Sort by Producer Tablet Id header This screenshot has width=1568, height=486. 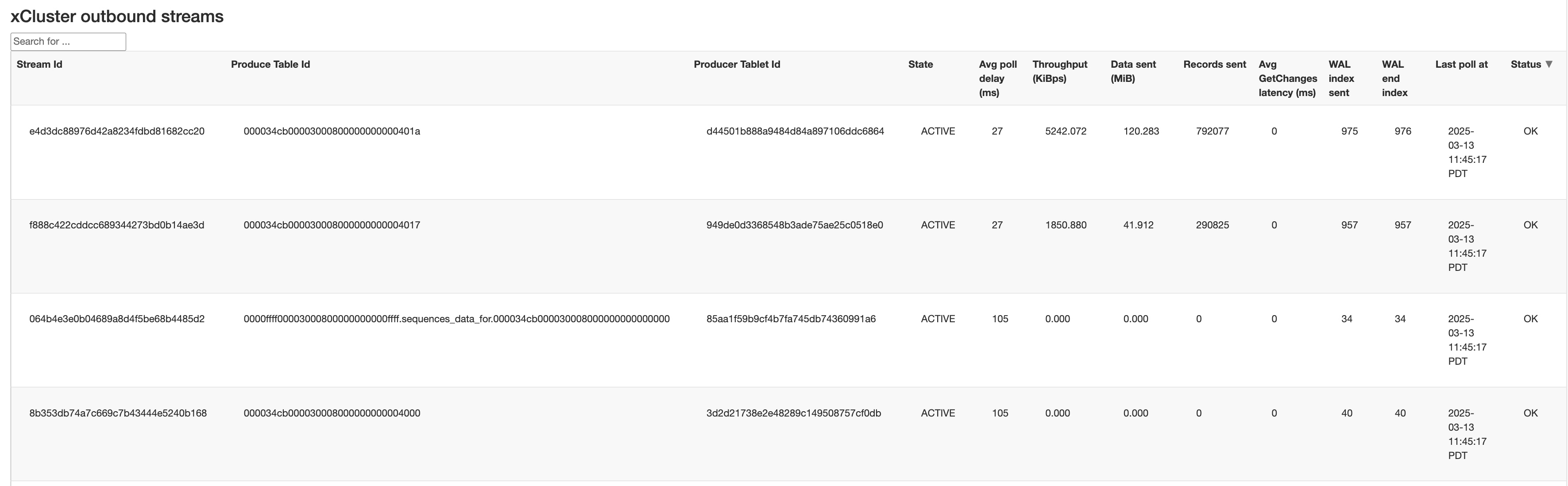(737, 64)
